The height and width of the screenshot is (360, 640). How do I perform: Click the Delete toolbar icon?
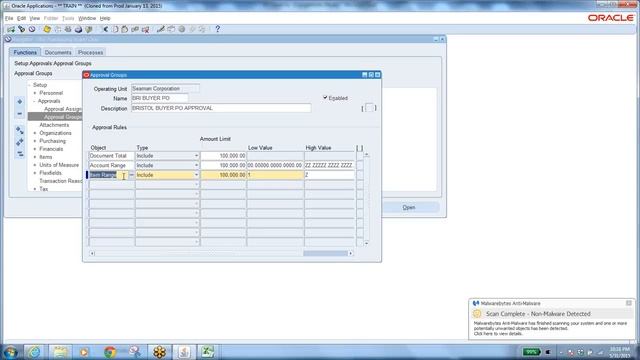145,29
